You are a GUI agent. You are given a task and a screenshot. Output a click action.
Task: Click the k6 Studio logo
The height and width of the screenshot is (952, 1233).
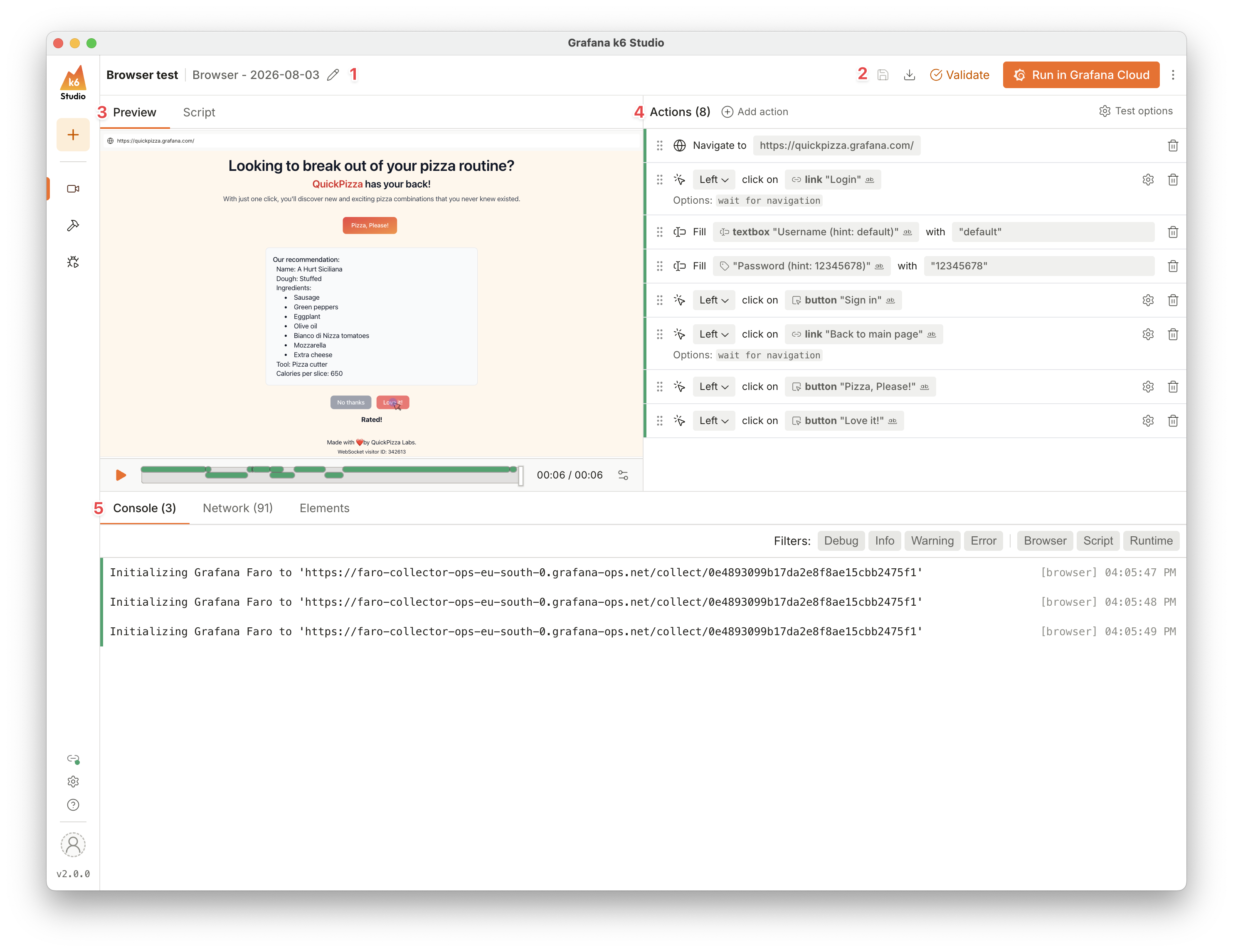click(73, 82)
